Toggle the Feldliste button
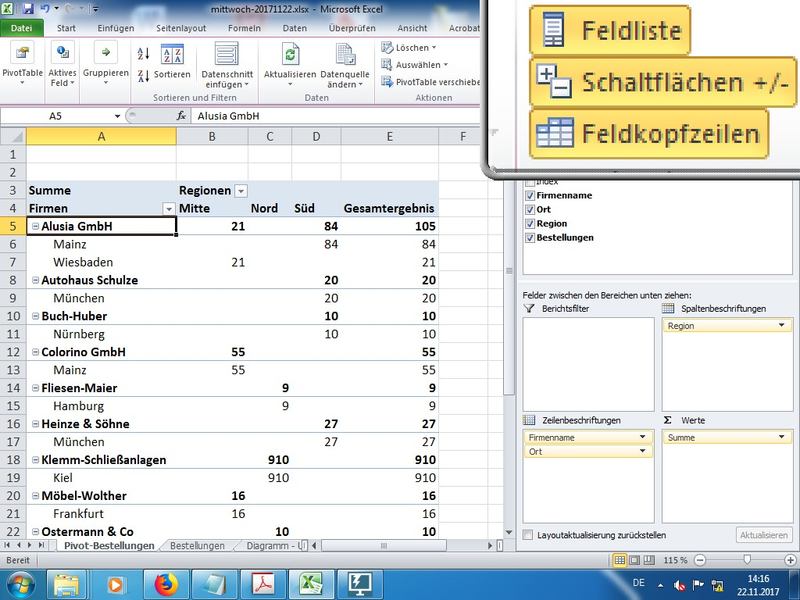Viewport: 800px width, 600px height. (610, 30)
